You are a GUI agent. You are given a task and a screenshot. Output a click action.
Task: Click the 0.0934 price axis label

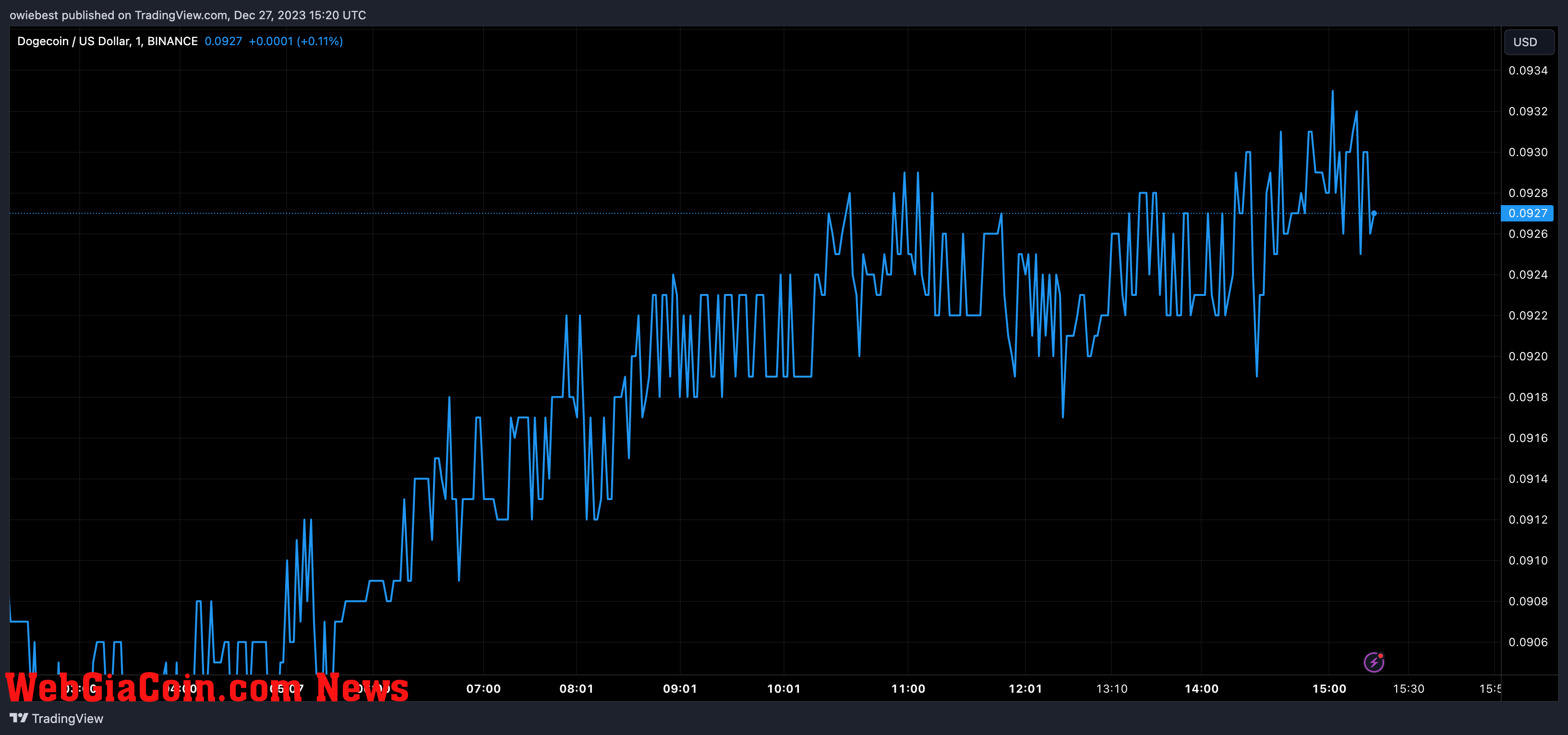(1528, 71)
